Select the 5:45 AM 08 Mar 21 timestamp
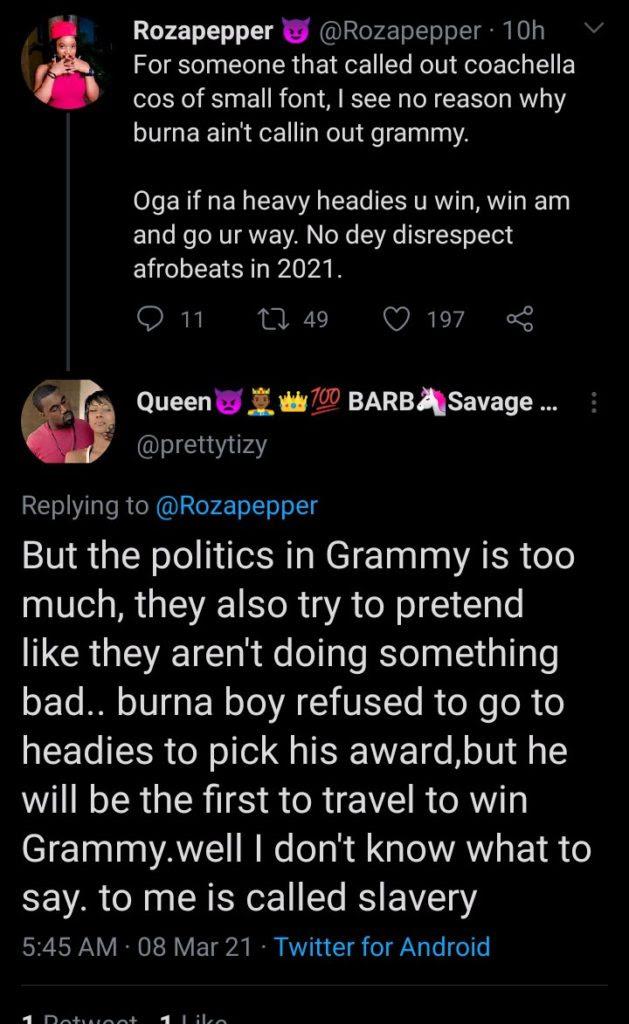Viewport: 629px width, 1024px height. 137,946
